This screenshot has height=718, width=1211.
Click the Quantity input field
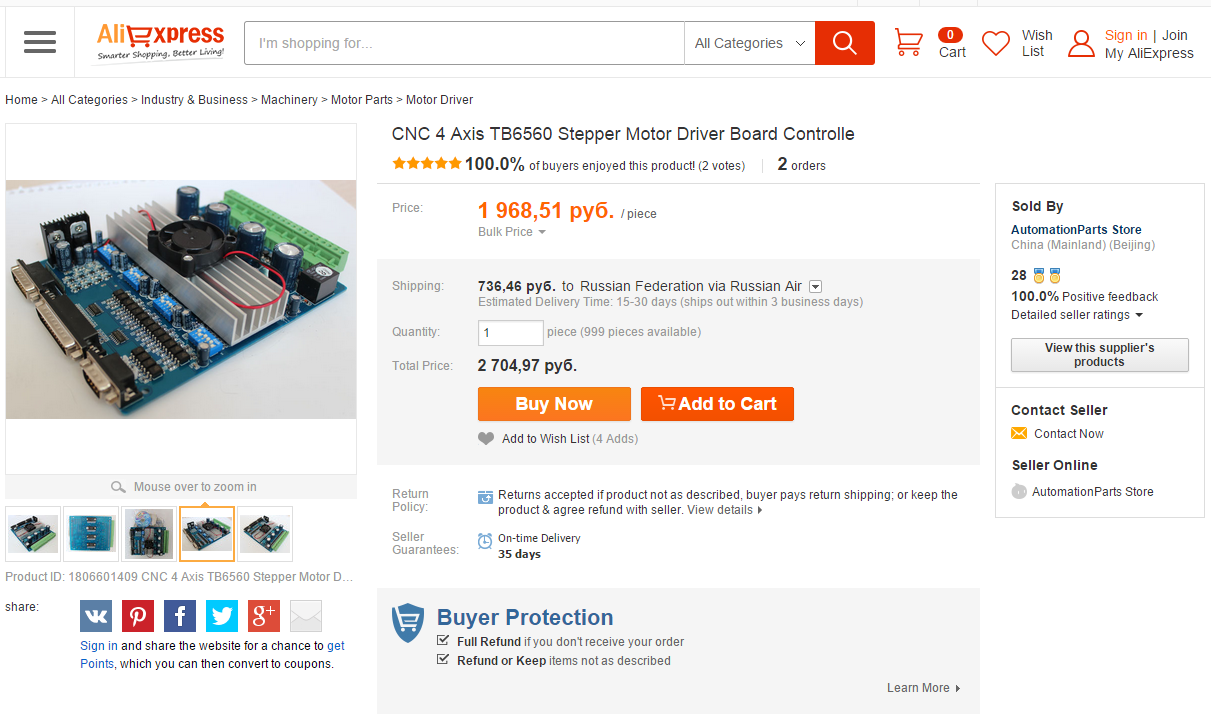pos(510,332)
